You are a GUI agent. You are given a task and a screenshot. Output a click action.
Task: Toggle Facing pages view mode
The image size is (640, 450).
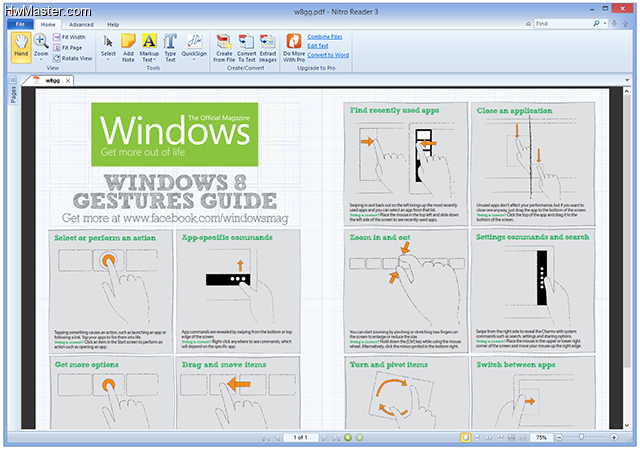(x=488, y=438)
